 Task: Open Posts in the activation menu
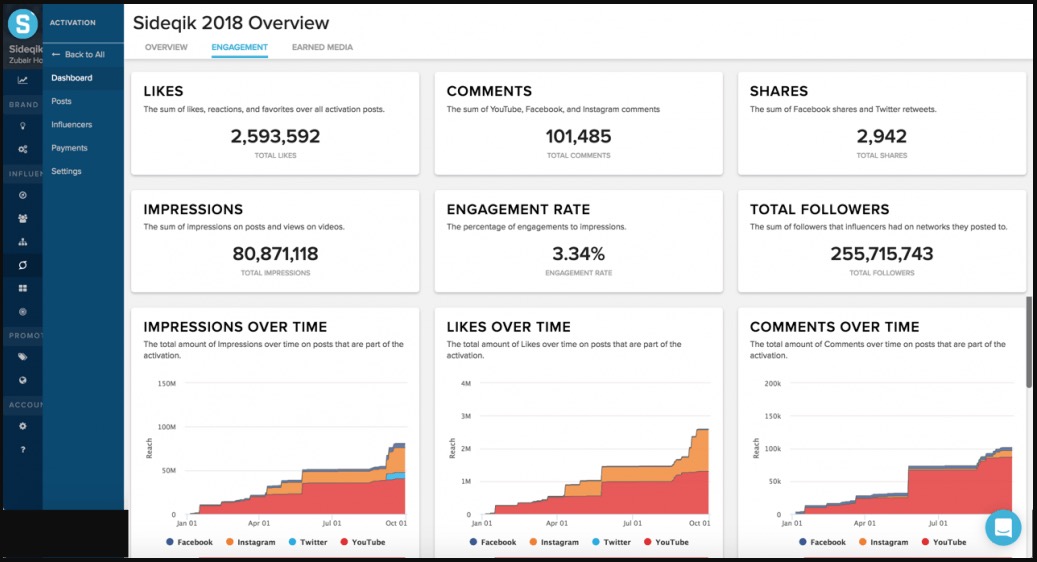click(x=61, y=101)
